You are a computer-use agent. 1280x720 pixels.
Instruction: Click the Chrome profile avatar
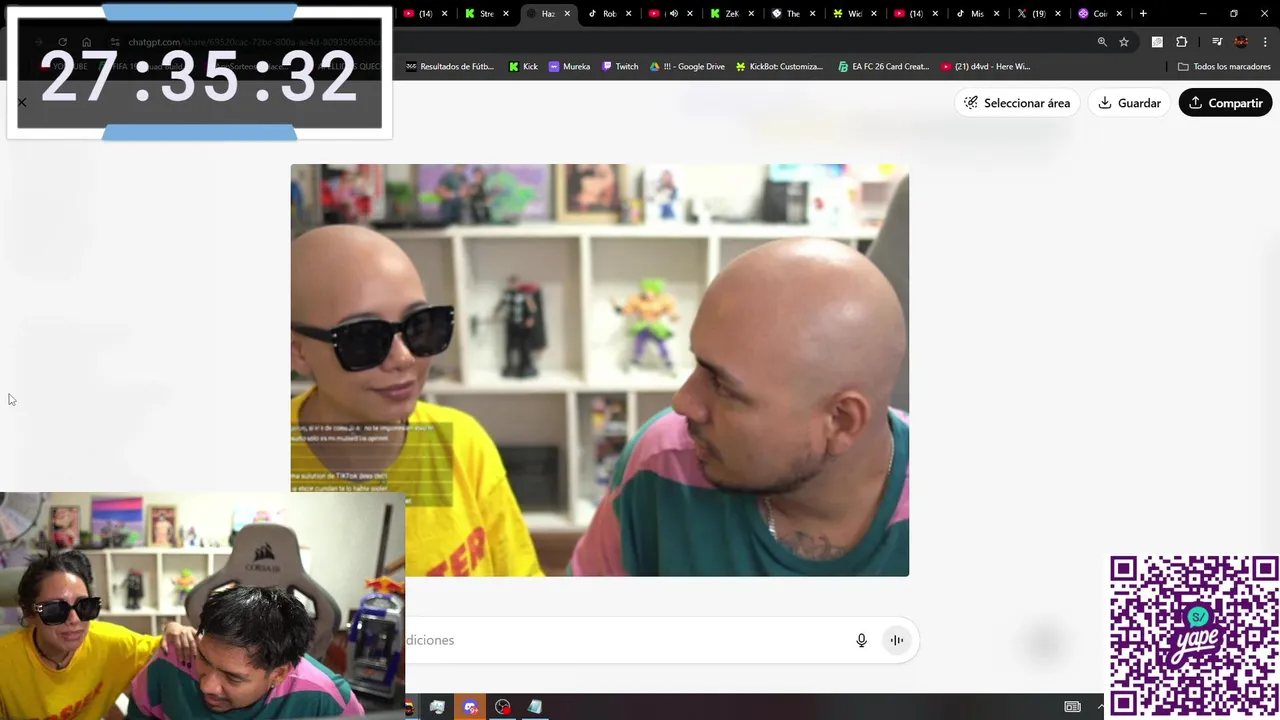[1241, 42]
